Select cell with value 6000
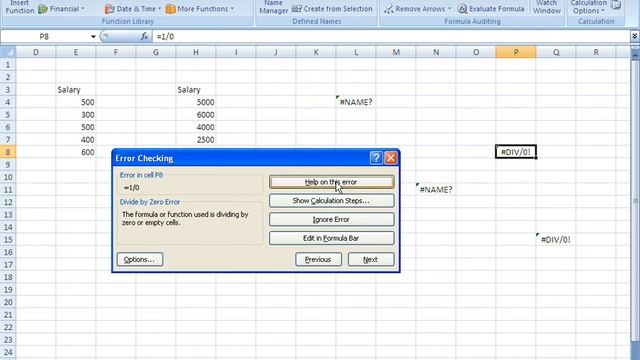This screenshot has width=640, height=360. [x=196, y=115]
